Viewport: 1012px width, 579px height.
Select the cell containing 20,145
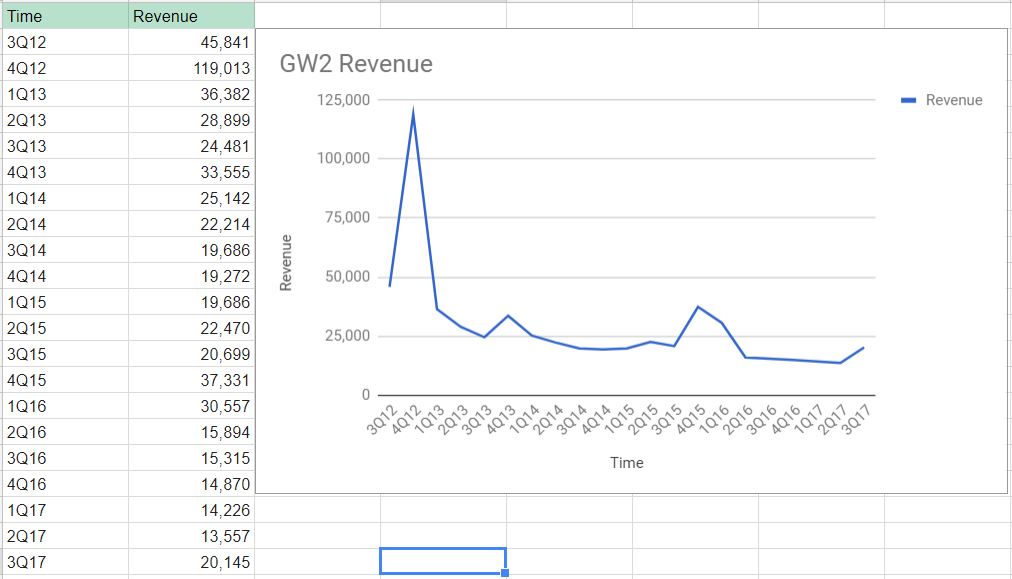tap(190, 562)
